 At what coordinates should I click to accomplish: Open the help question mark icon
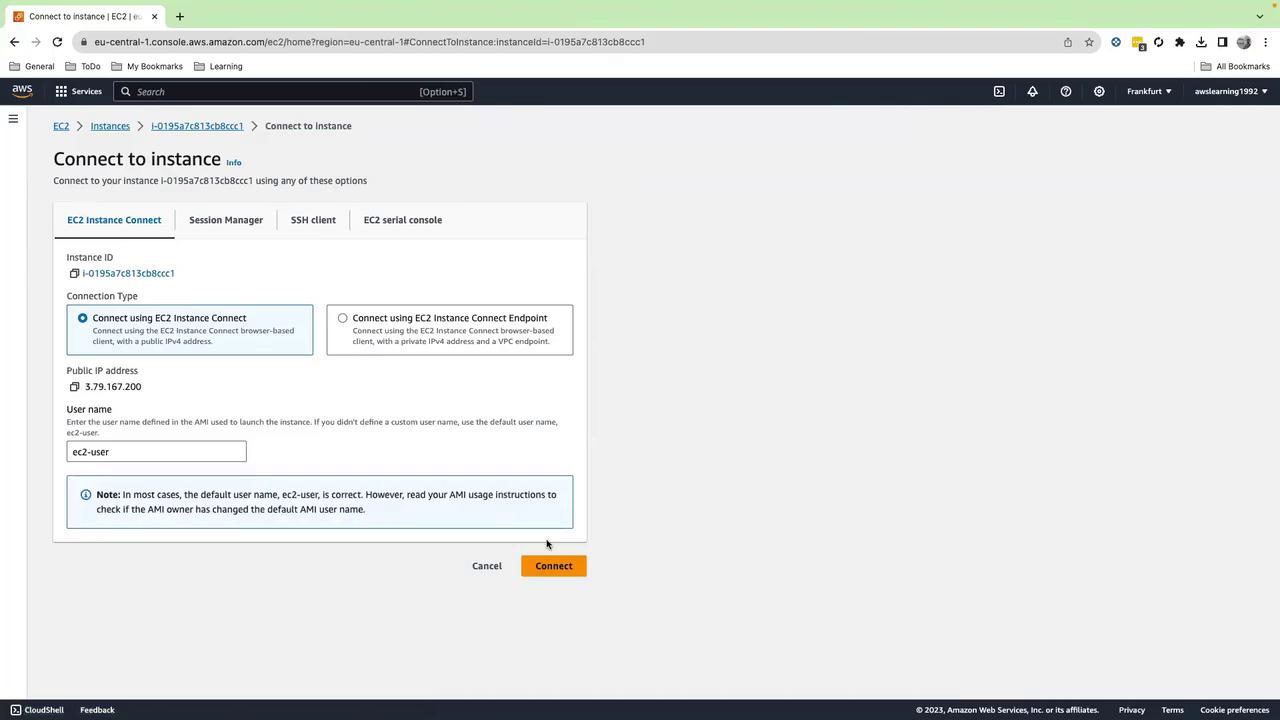pos(1066,91)
